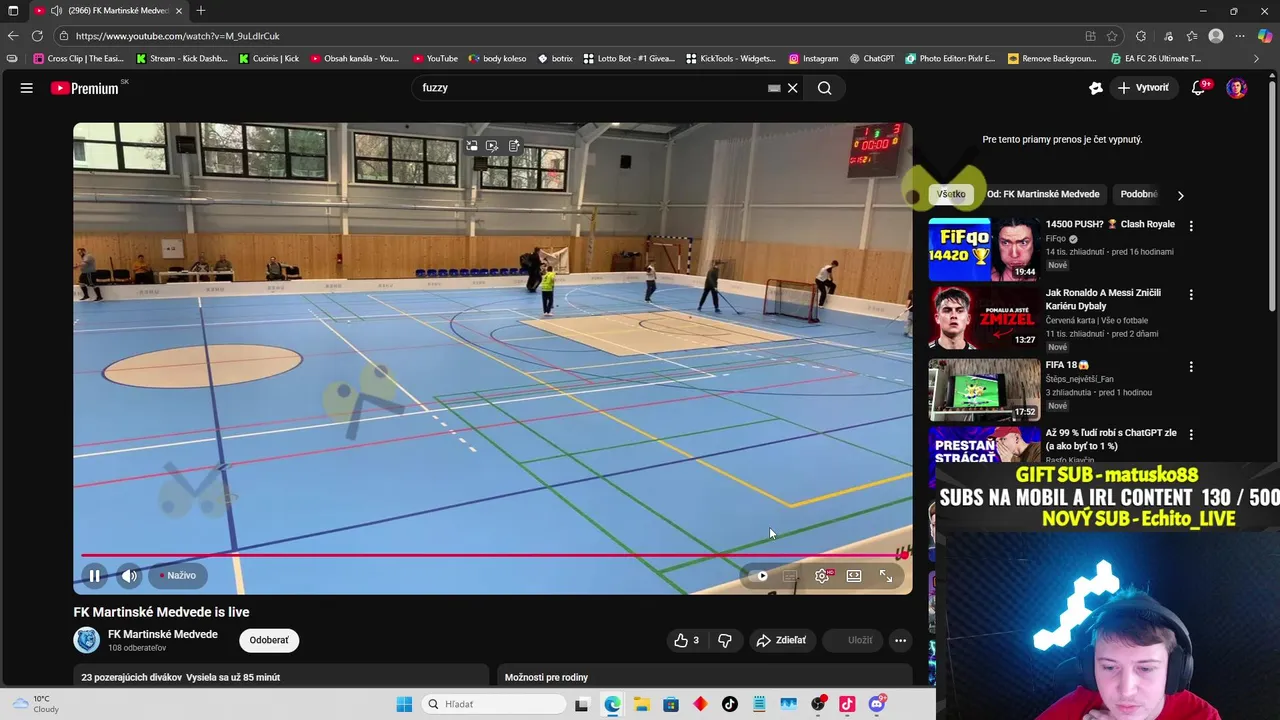Select the Všetko filter chip

click(951, 194)
